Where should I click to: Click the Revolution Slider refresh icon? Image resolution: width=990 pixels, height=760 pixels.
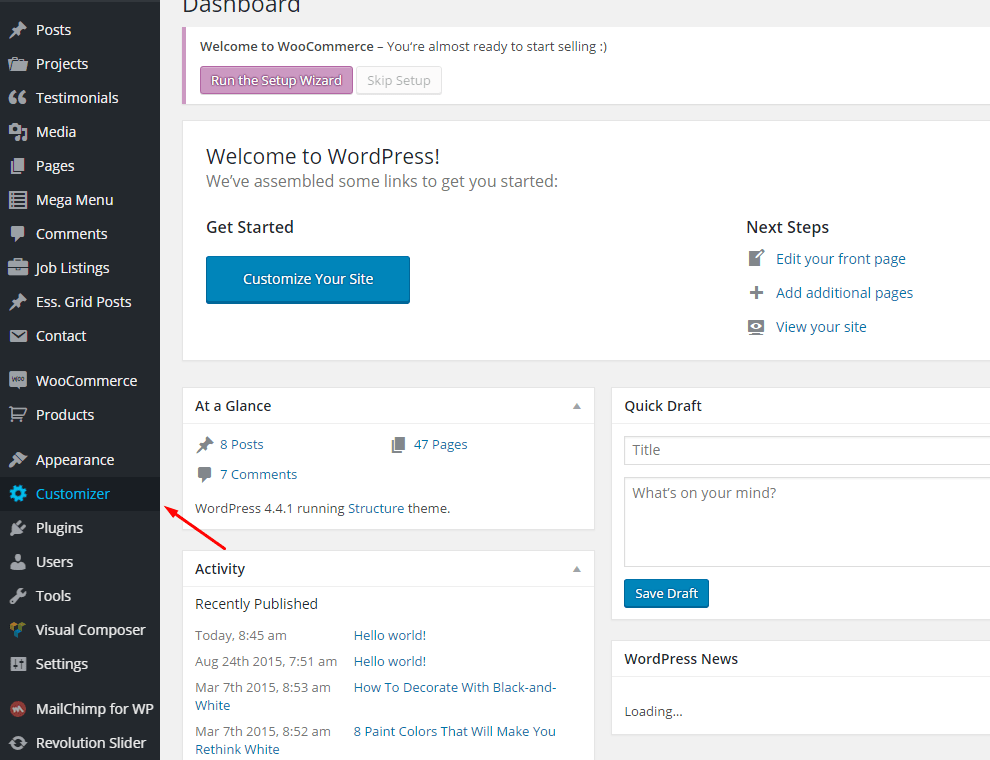coord(18,743)
